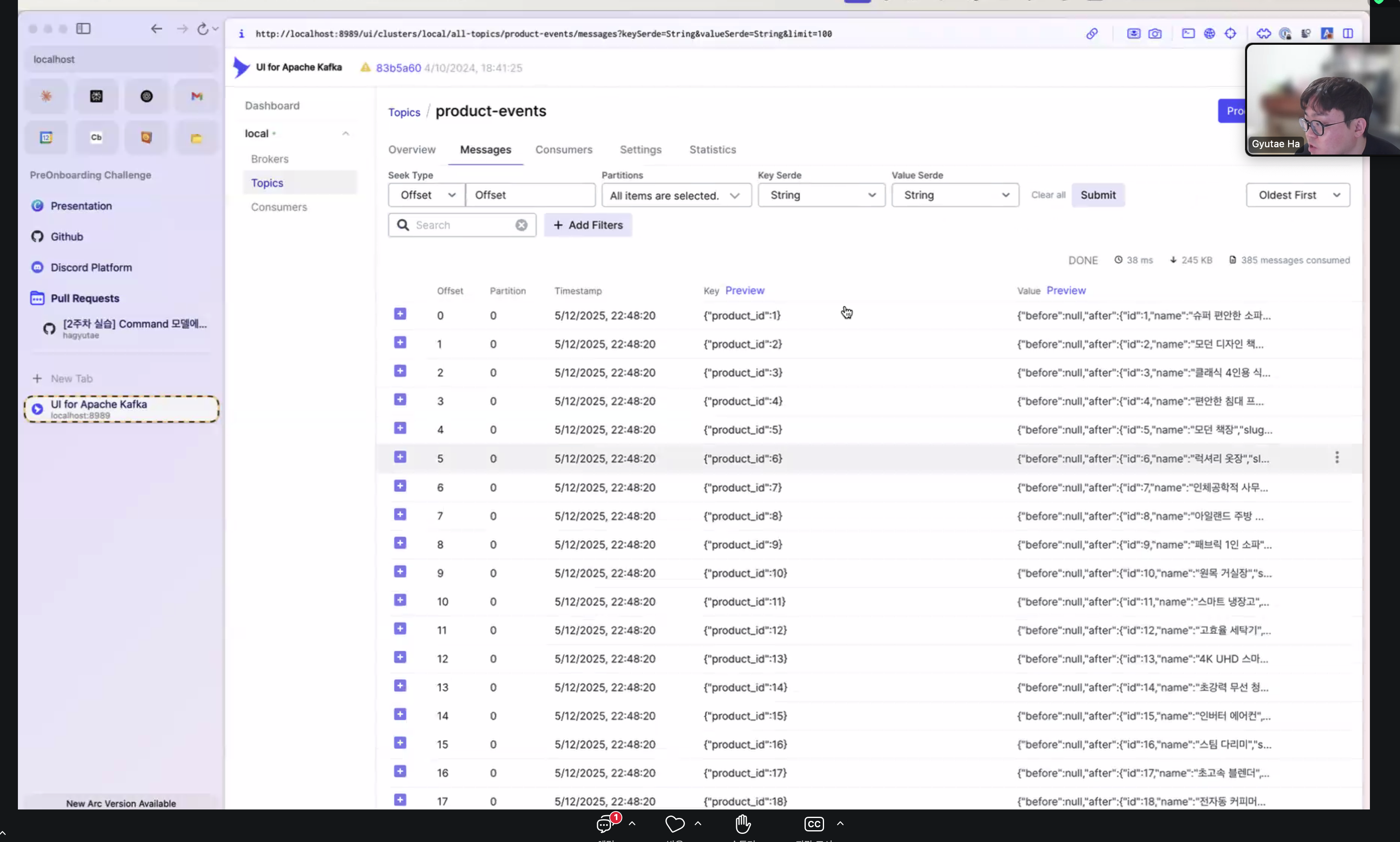Click the camera capture icon in toolbar

(1154, 34)
